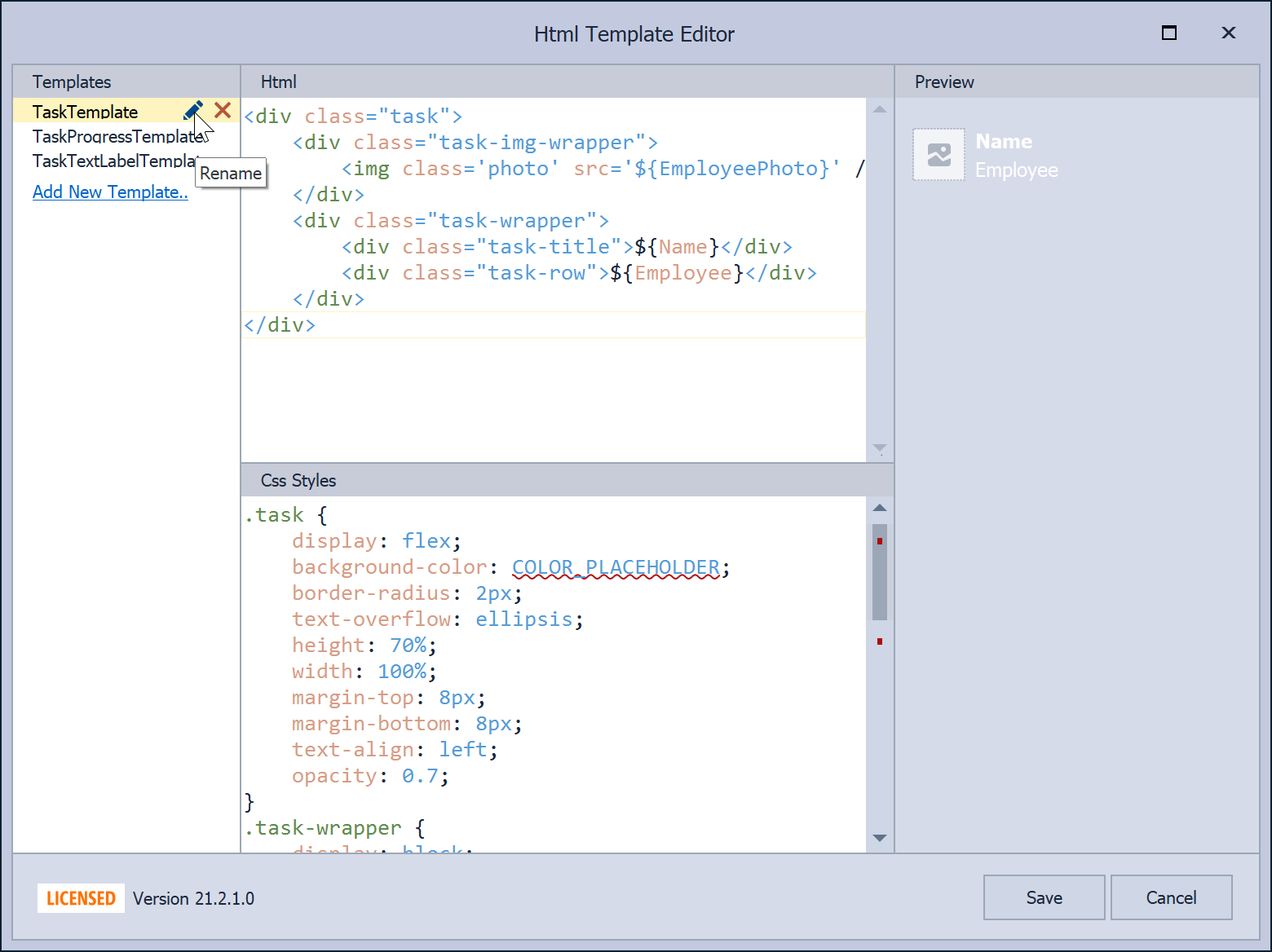Delete TaskTemplate with the red X icon
The height and width of the screenshot is (952, 1272).
[223, 110]
